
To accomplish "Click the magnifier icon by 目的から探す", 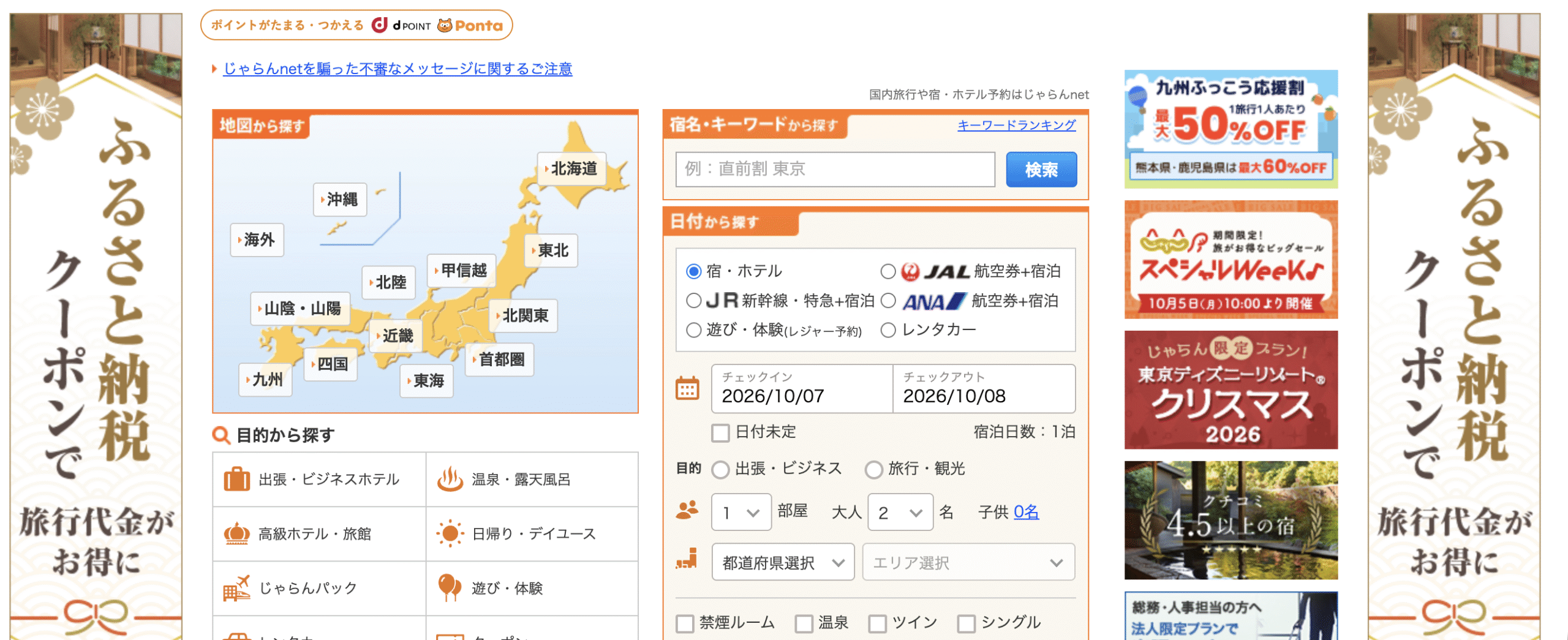I will coord(221,435).
